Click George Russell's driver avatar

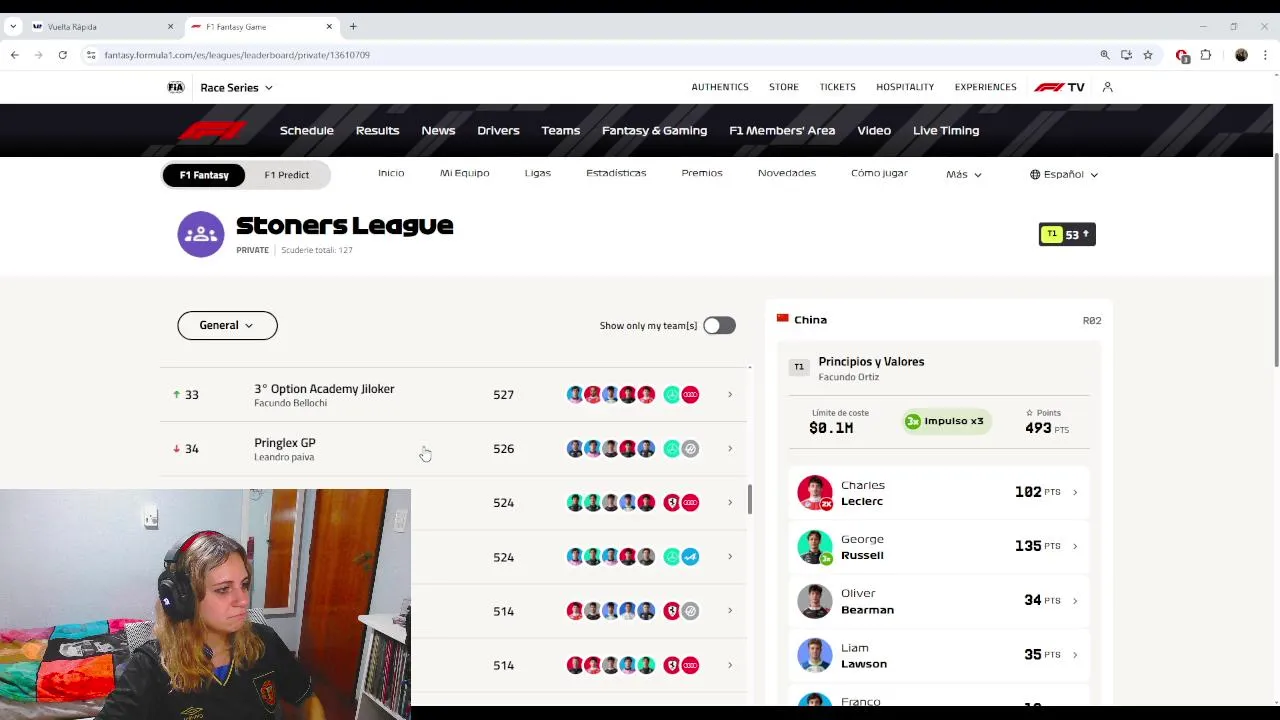pyautogui.click(x=815, y=547)
